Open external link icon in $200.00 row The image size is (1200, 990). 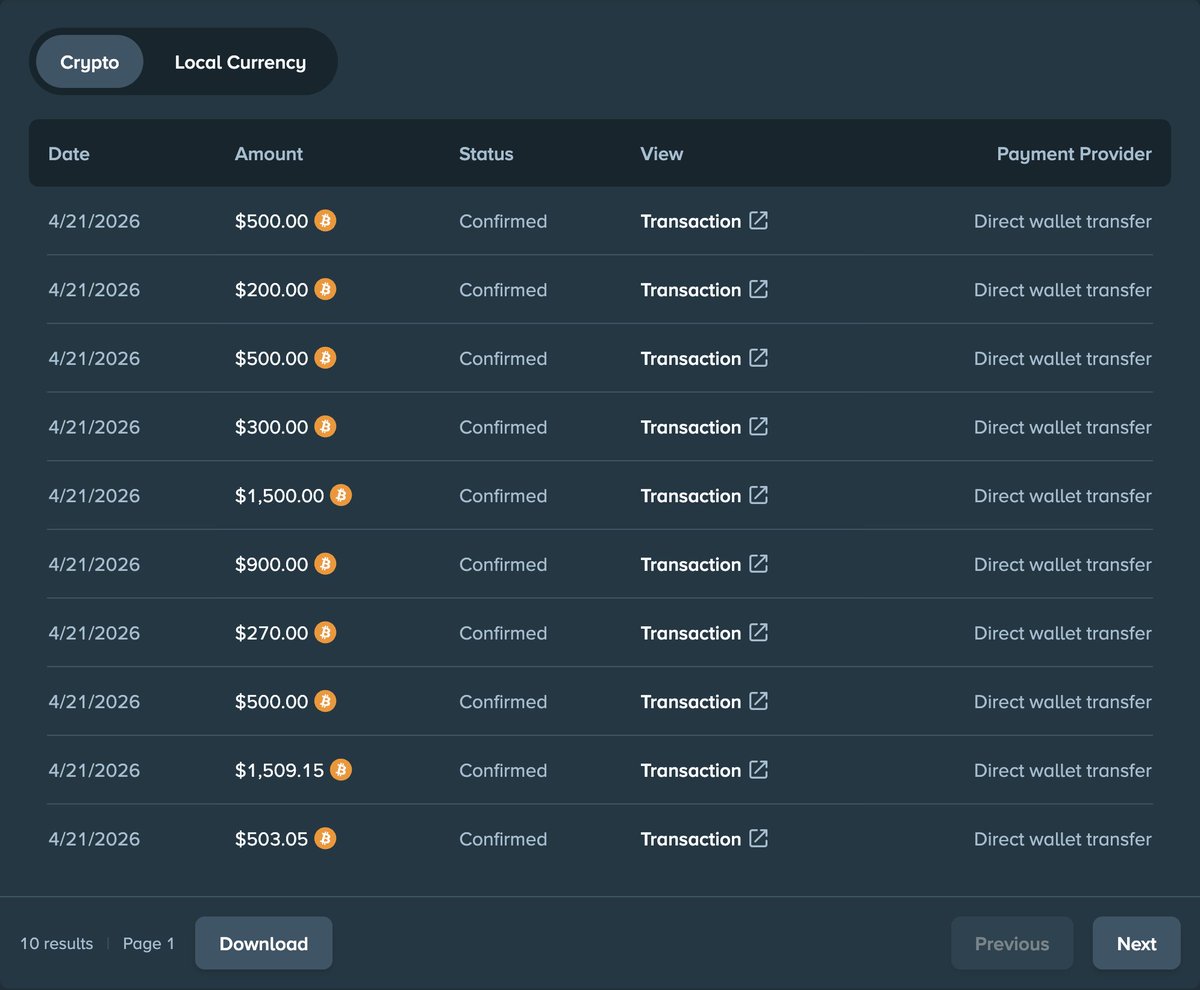click(x=759, y=289)
